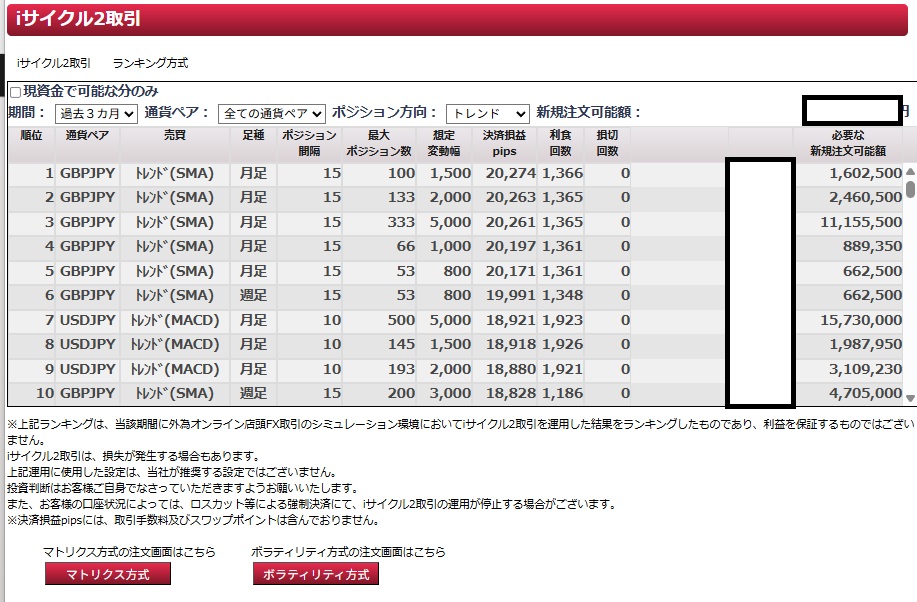Click the ranking table scrollbar thumb

point(909,188)
